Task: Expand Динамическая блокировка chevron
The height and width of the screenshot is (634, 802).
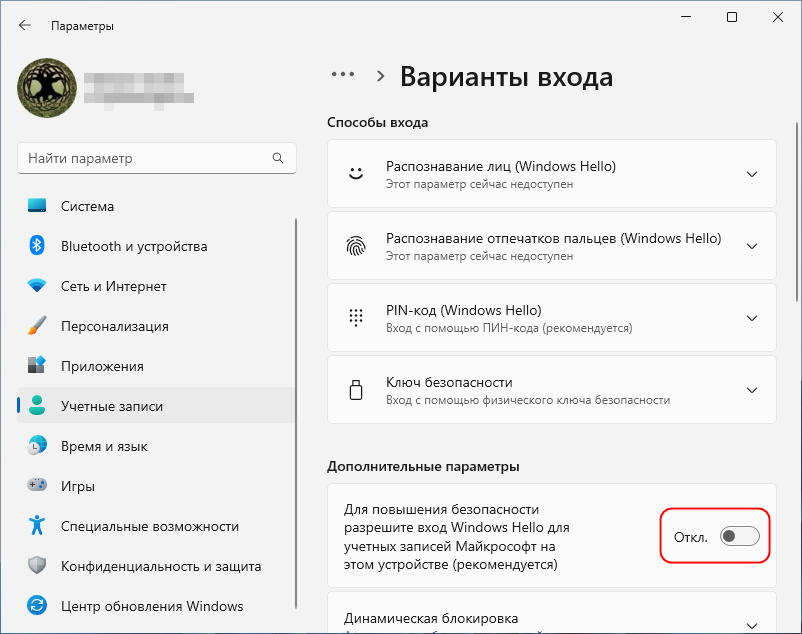Action: (752, 625)
